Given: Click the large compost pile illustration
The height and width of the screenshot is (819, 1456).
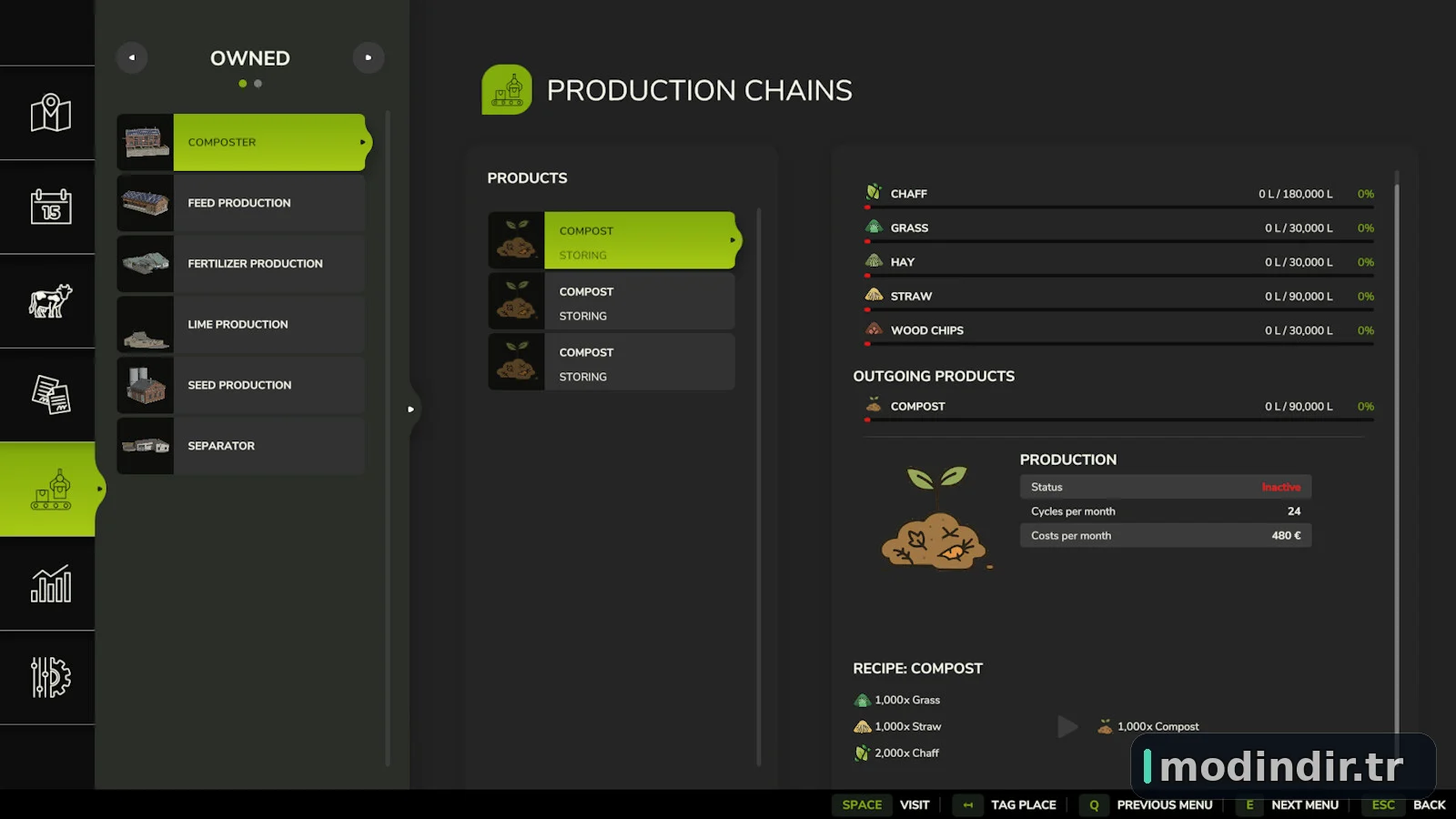Looking at the screenshot, I should pyautogui.click(x=935, y=517).
